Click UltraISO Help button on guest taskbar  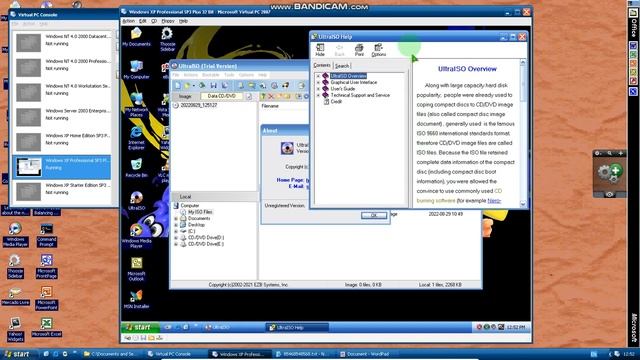[x=297, y=327]
